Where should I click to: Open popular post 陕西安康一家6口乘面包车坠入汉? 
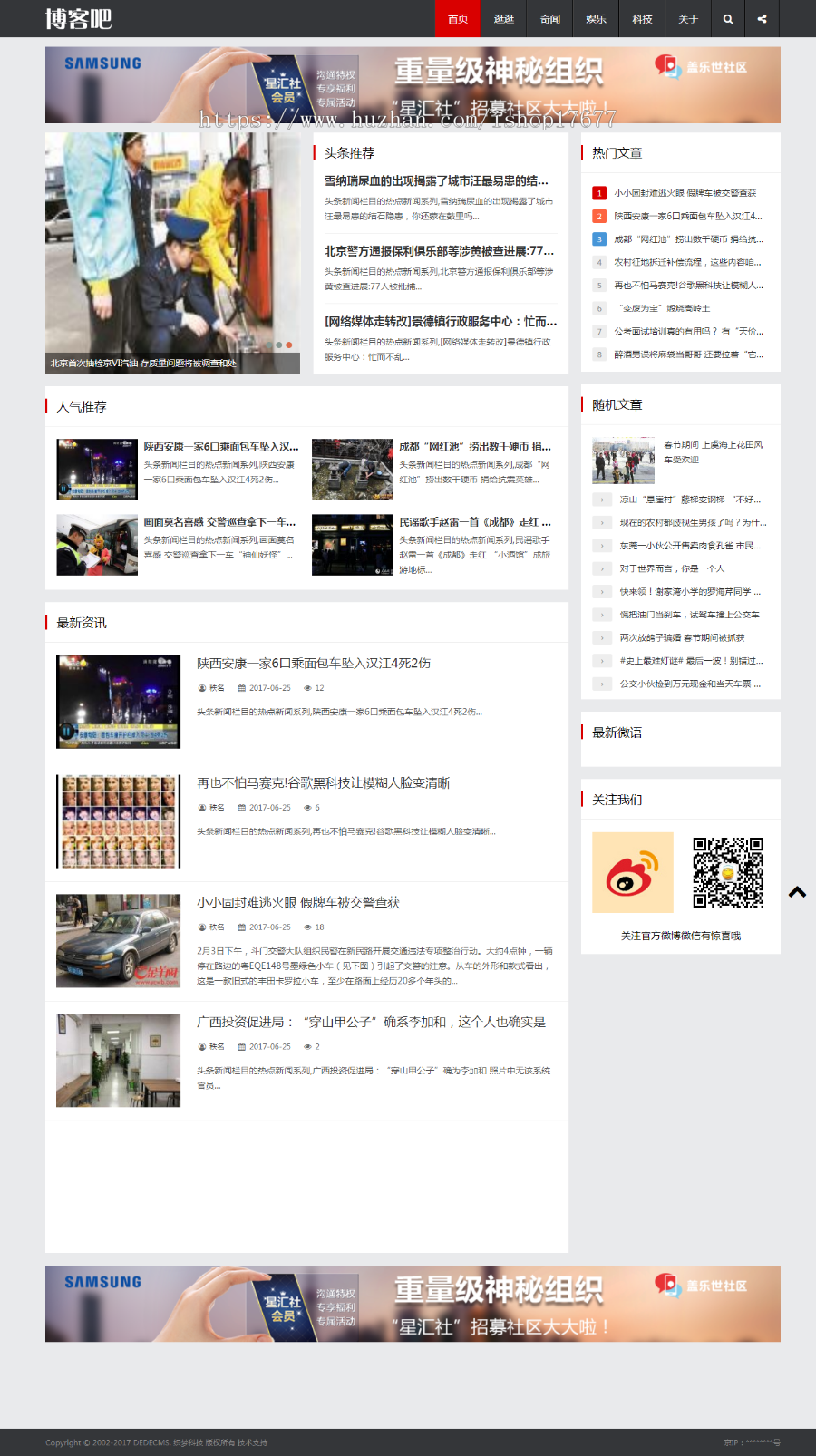tap(221, 447)
